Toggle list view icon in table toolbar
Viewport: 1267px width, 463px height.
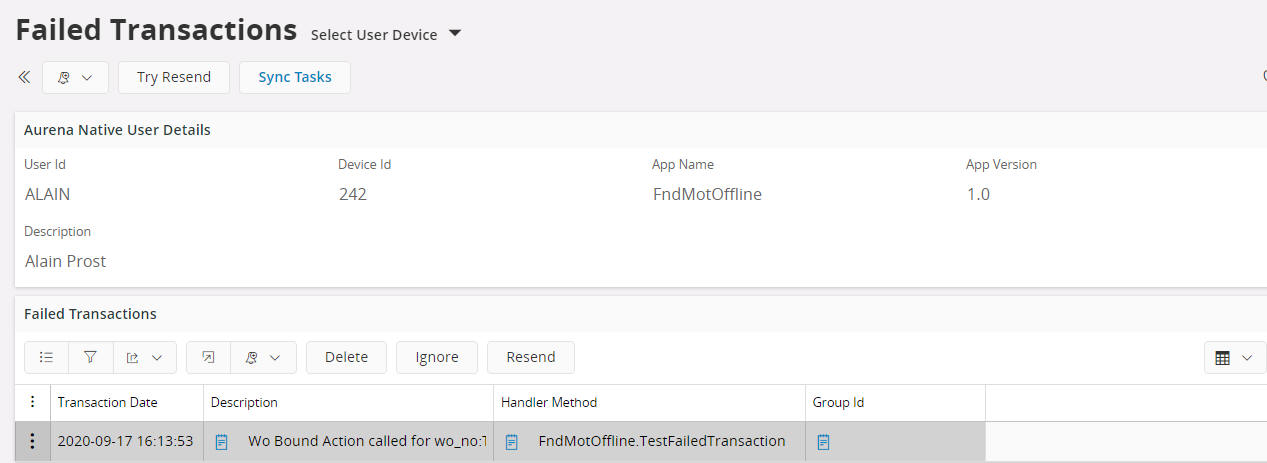(46, 357)
